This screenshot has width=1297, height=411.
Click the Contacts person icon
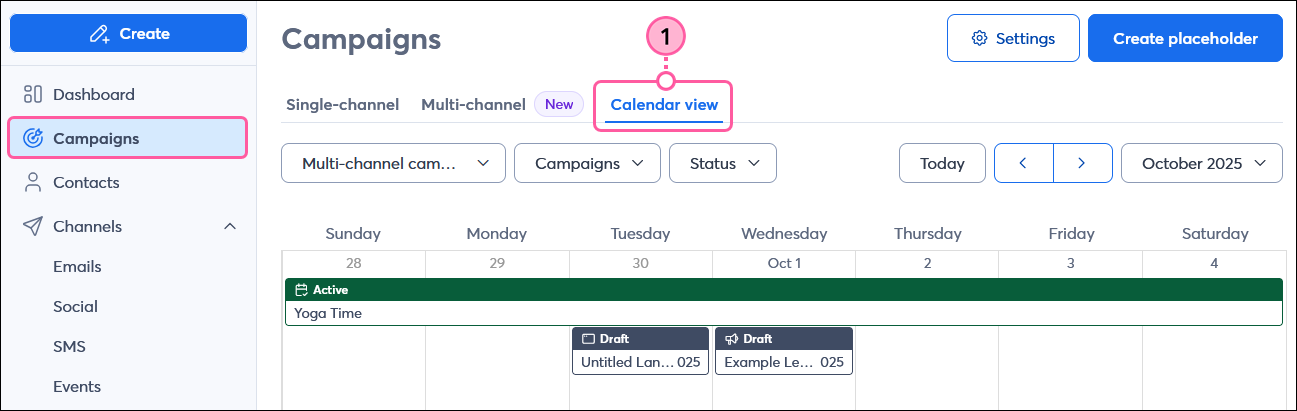click(33, 182)
